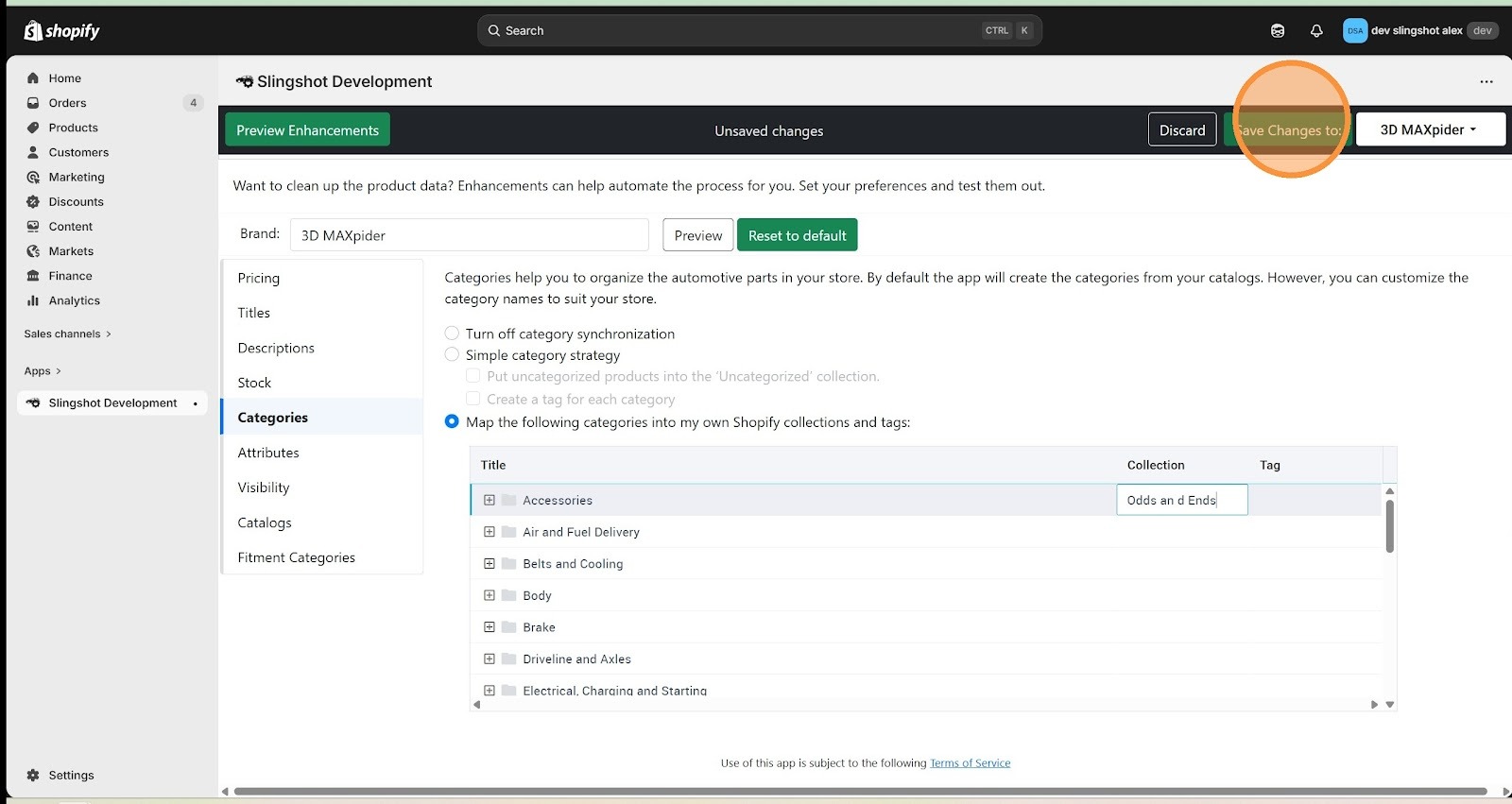Click the Discard button
The height and width of the screenshot is (804, 1512).
(1182, 130)
